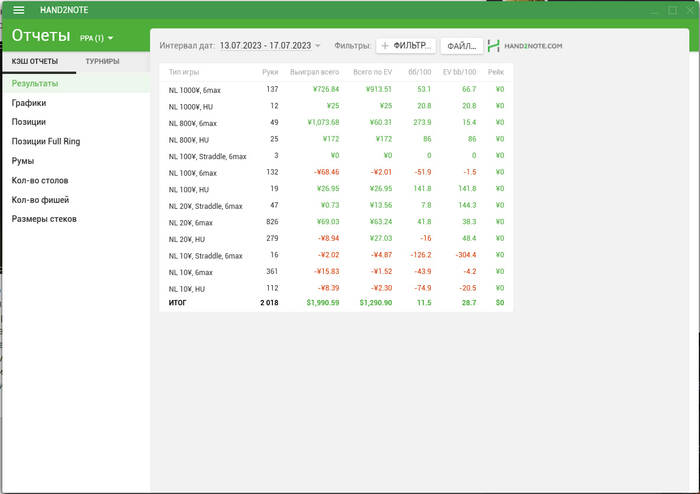The width and height of the screenshot is (700, 494).
Task: Click the ФАЙЛ button
Action: [x=462, y=46]
